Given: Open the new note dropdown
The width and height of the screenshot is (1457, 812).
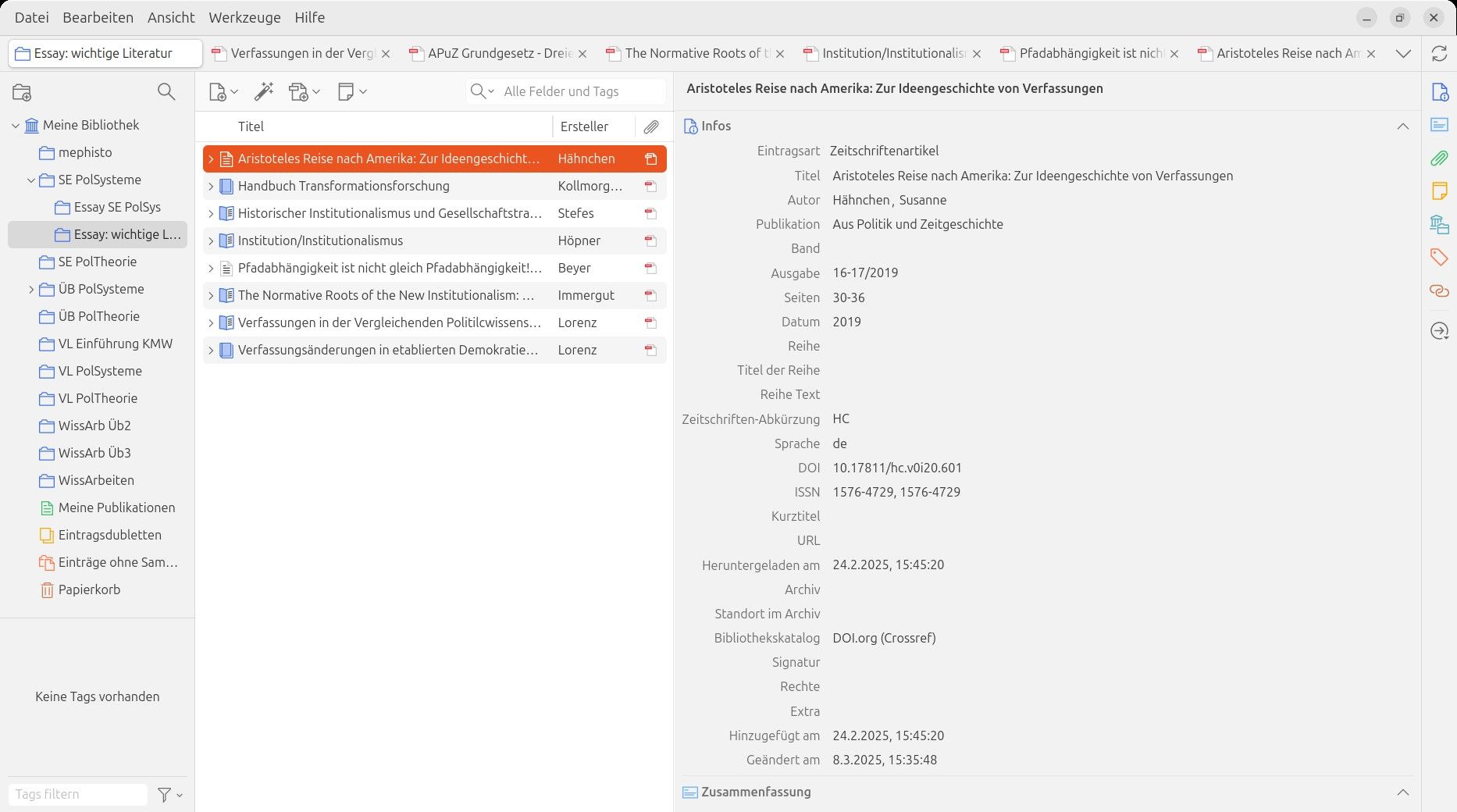Looking at the screenshot, I should [x=352, y=91].
